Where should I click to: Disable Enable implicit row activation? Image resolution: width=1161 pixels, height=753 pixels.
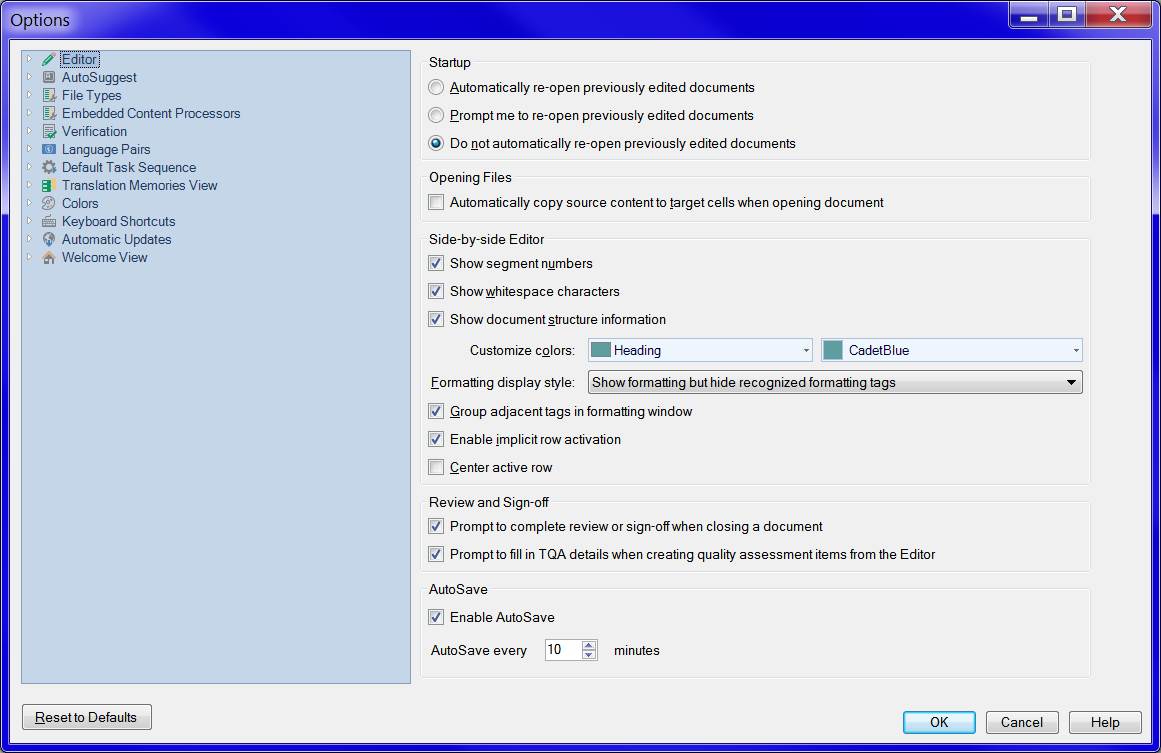click(436, 440)
